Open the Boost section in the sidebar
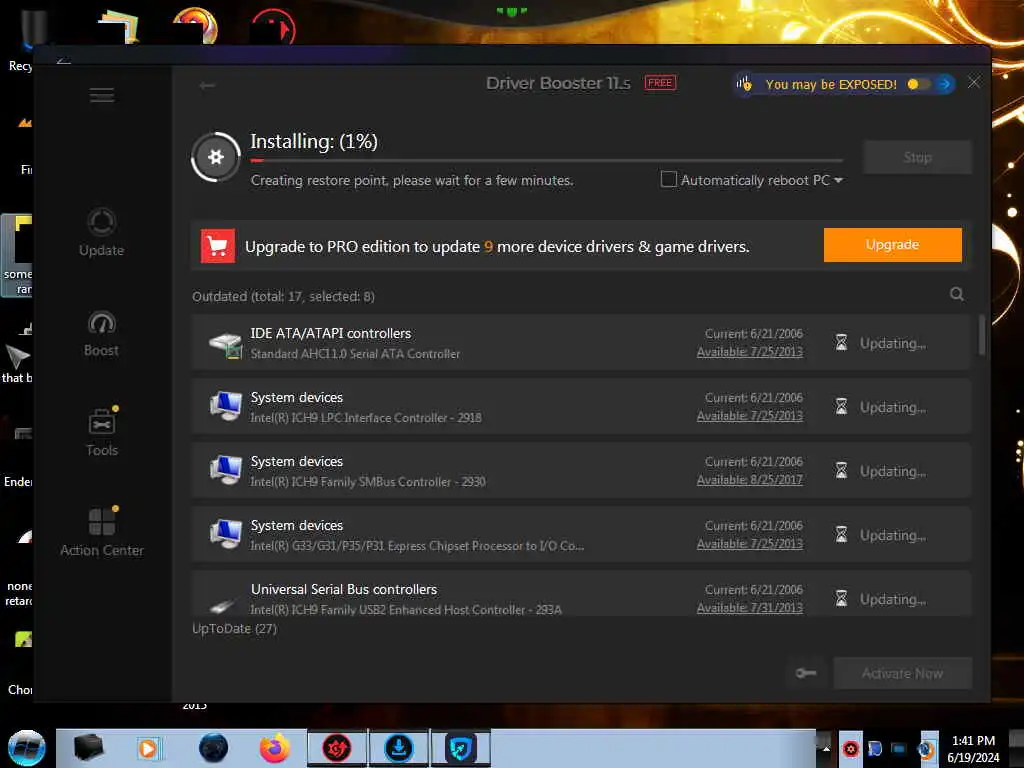1024x768 pixels. [x=101, y=334]
